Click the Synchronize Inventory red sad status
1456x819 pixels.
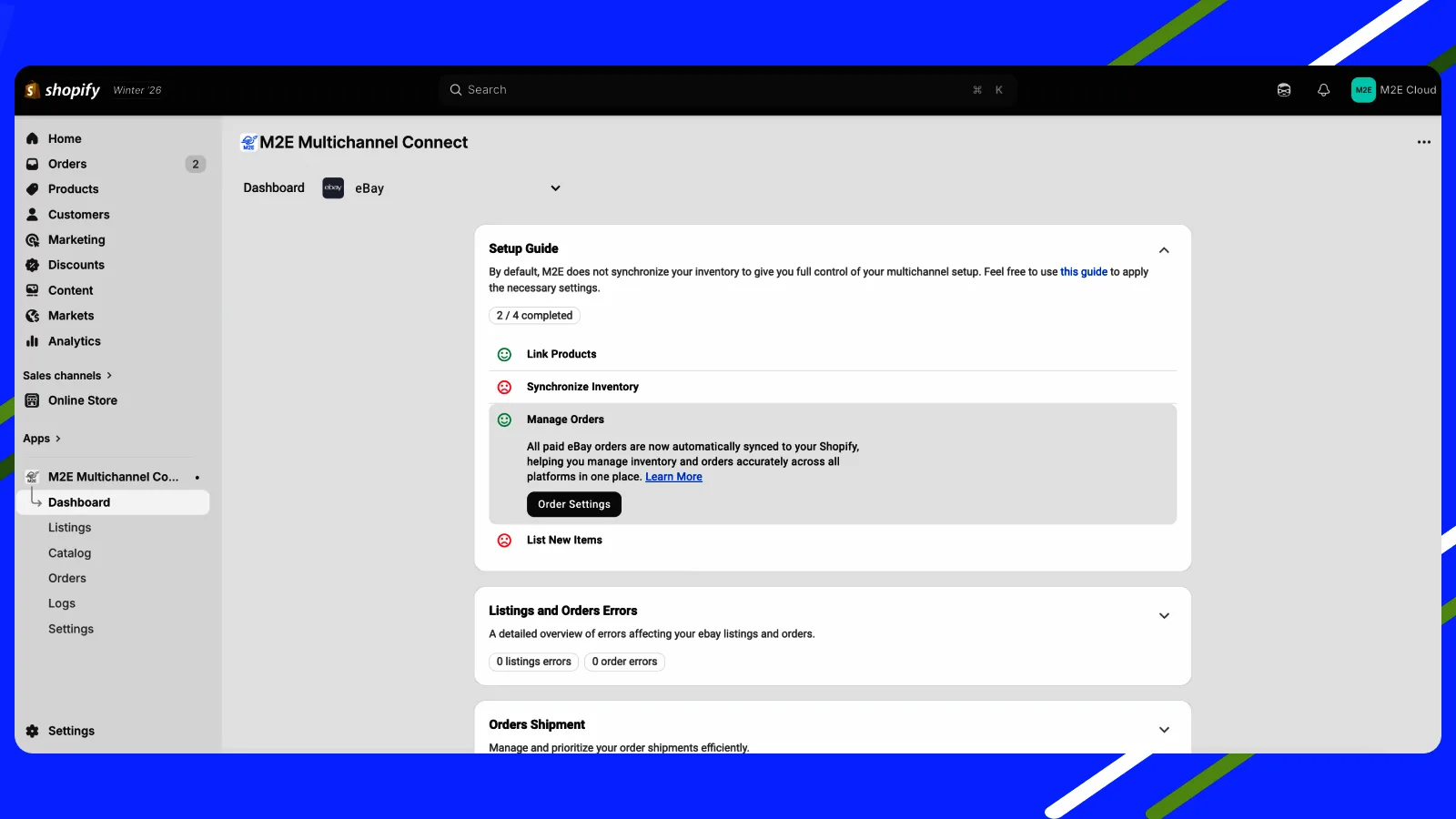(504, 387)
